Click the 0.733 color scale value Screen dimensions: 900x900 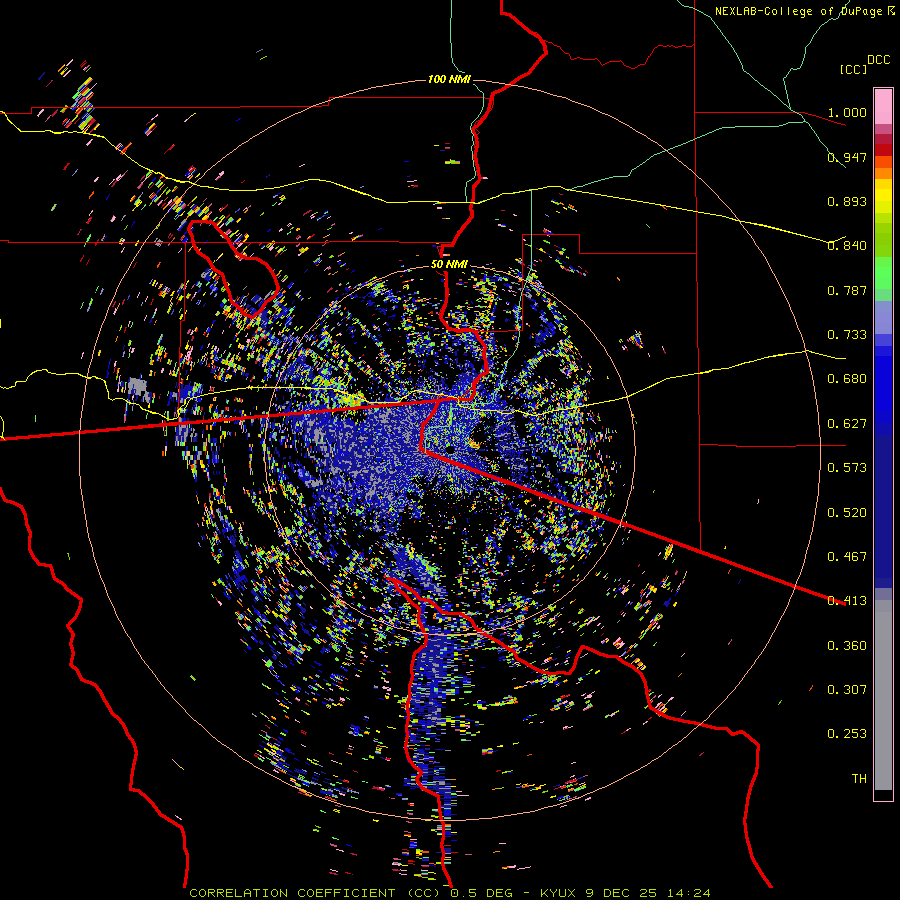pos(847,335)
